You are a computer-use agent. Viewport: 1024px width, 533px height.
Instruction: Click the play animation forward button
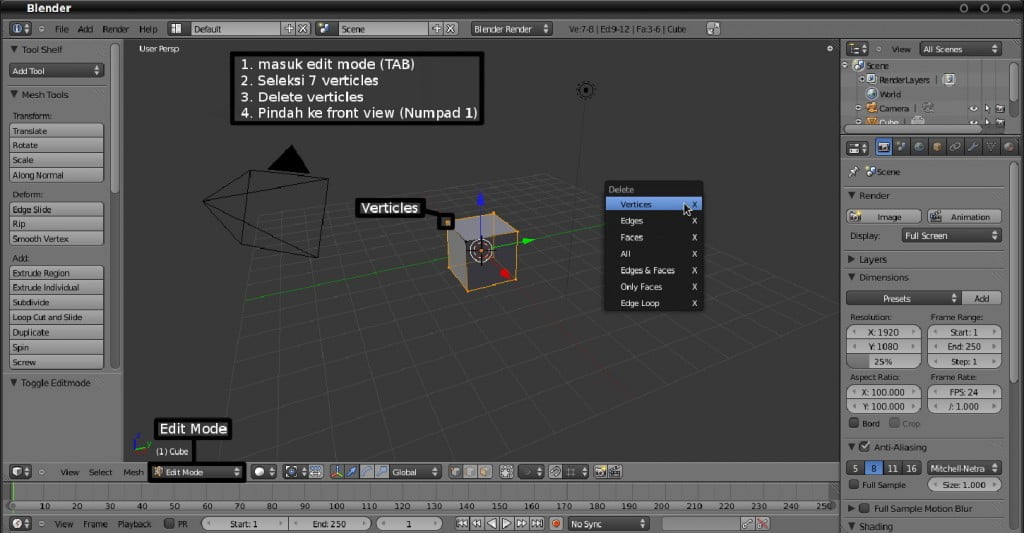(x=507, y=524)
